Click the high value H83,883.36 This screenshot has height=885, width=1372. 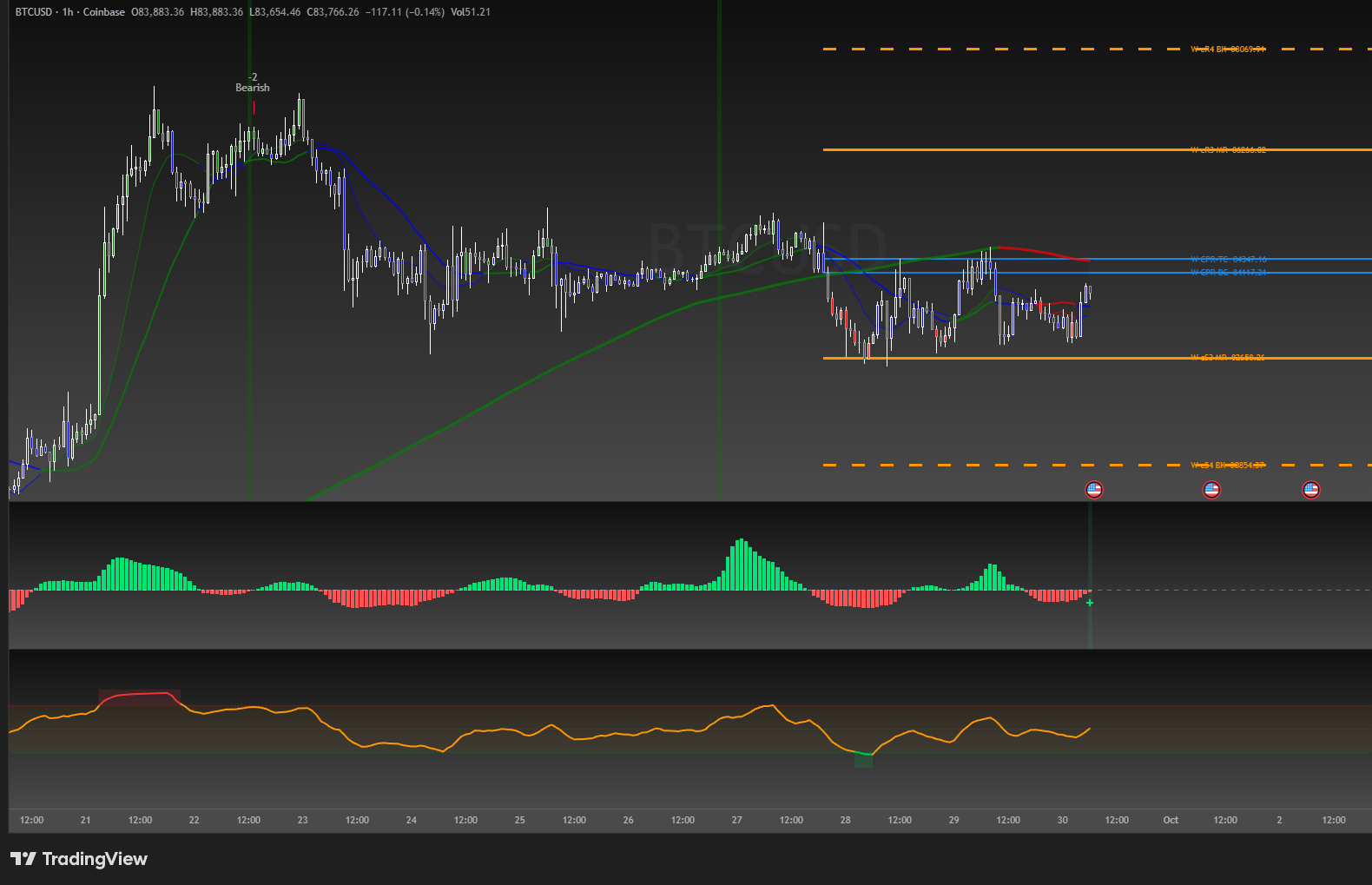click(x=216, y=12)
